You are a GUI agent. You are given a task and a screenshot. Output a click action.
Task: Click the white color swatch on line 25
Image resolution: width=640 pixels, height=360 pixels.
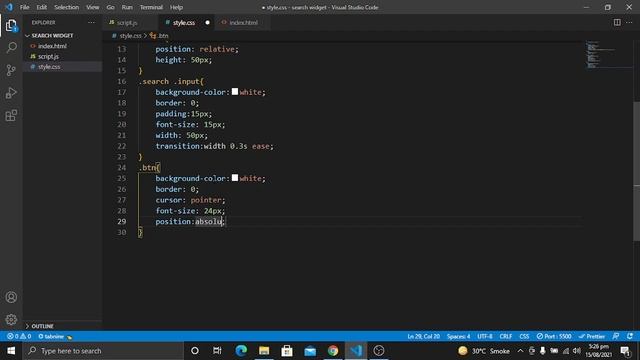point(235,178)
